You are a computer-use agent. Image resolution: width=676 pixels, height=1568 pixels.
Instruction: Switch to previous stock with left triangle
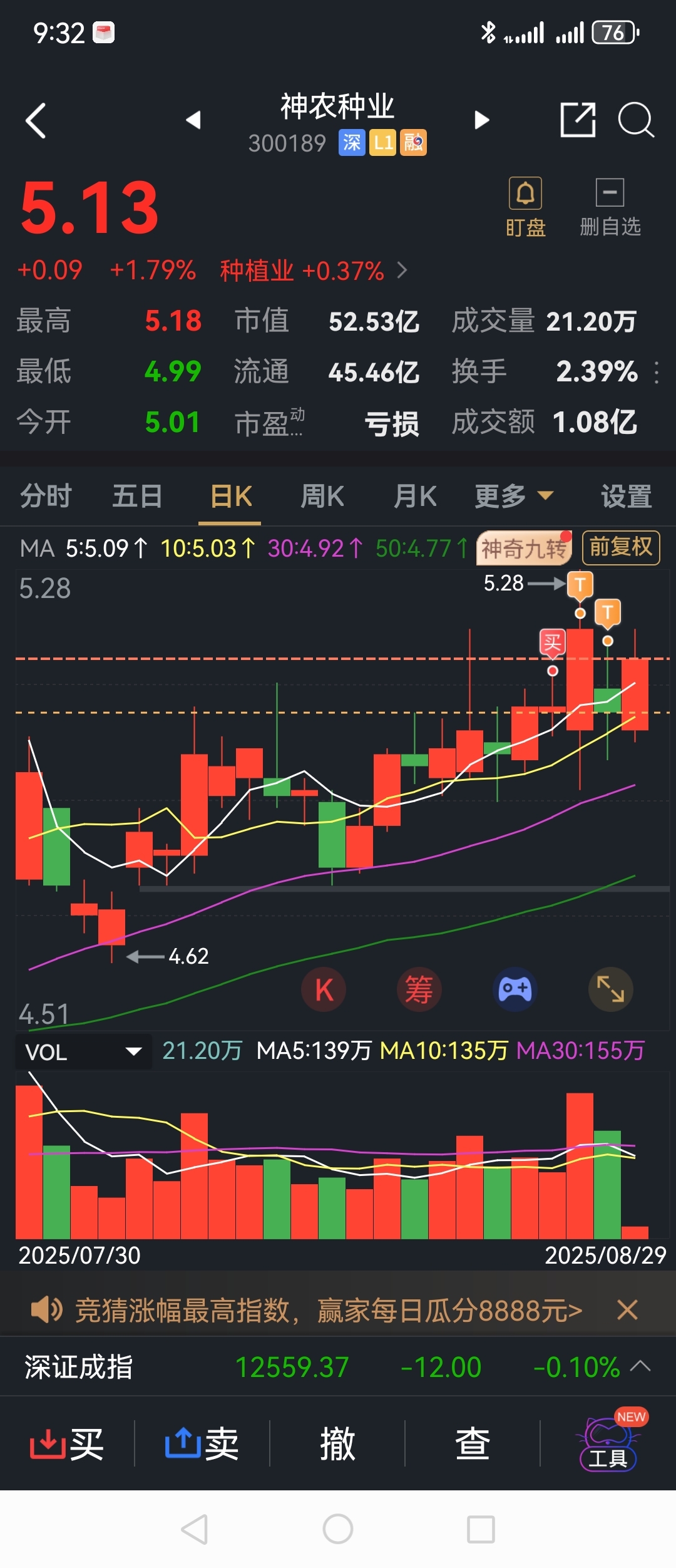[193, 120]
